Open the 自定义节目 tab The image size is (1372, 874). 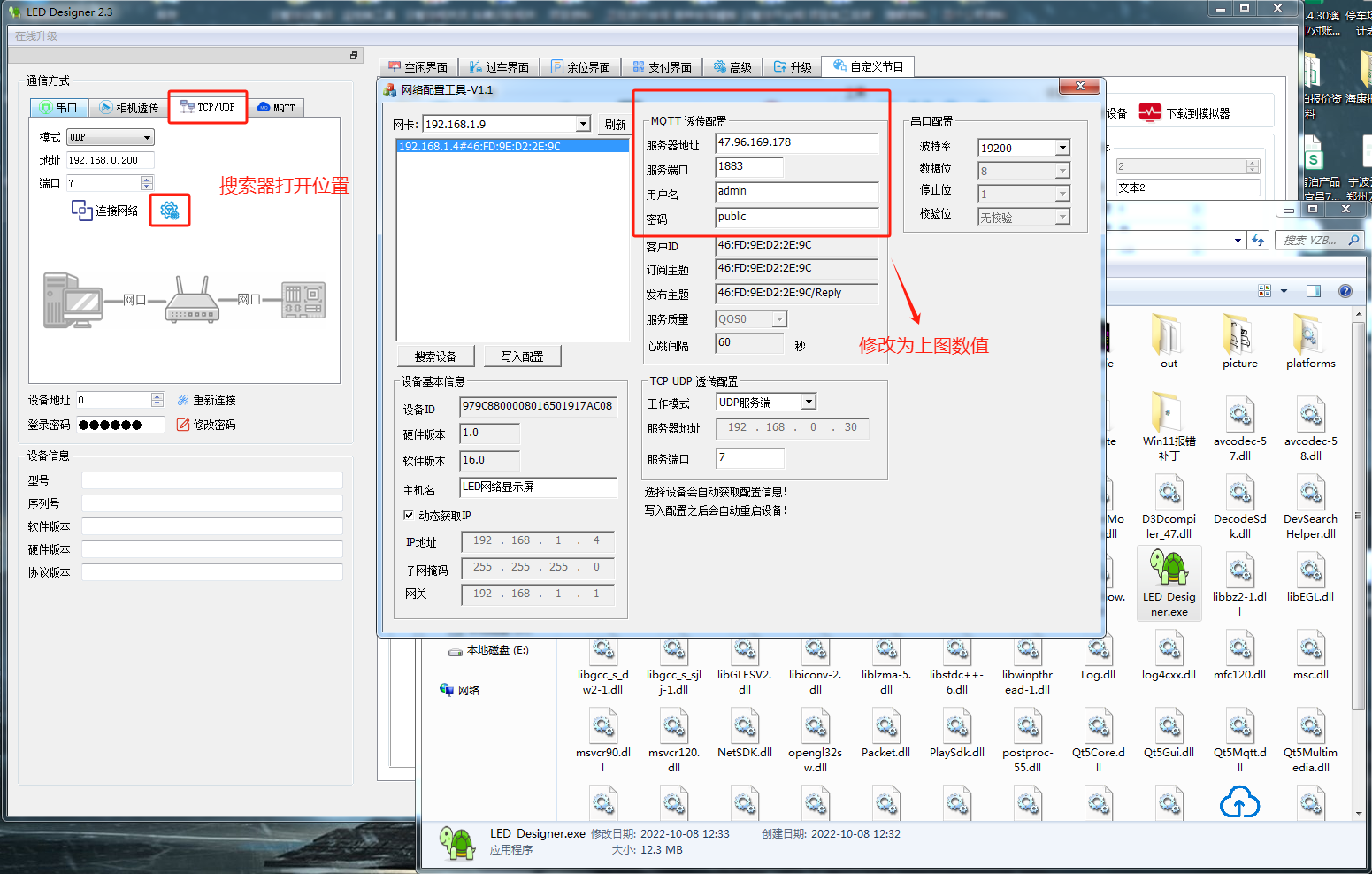(x=868, y=66)
